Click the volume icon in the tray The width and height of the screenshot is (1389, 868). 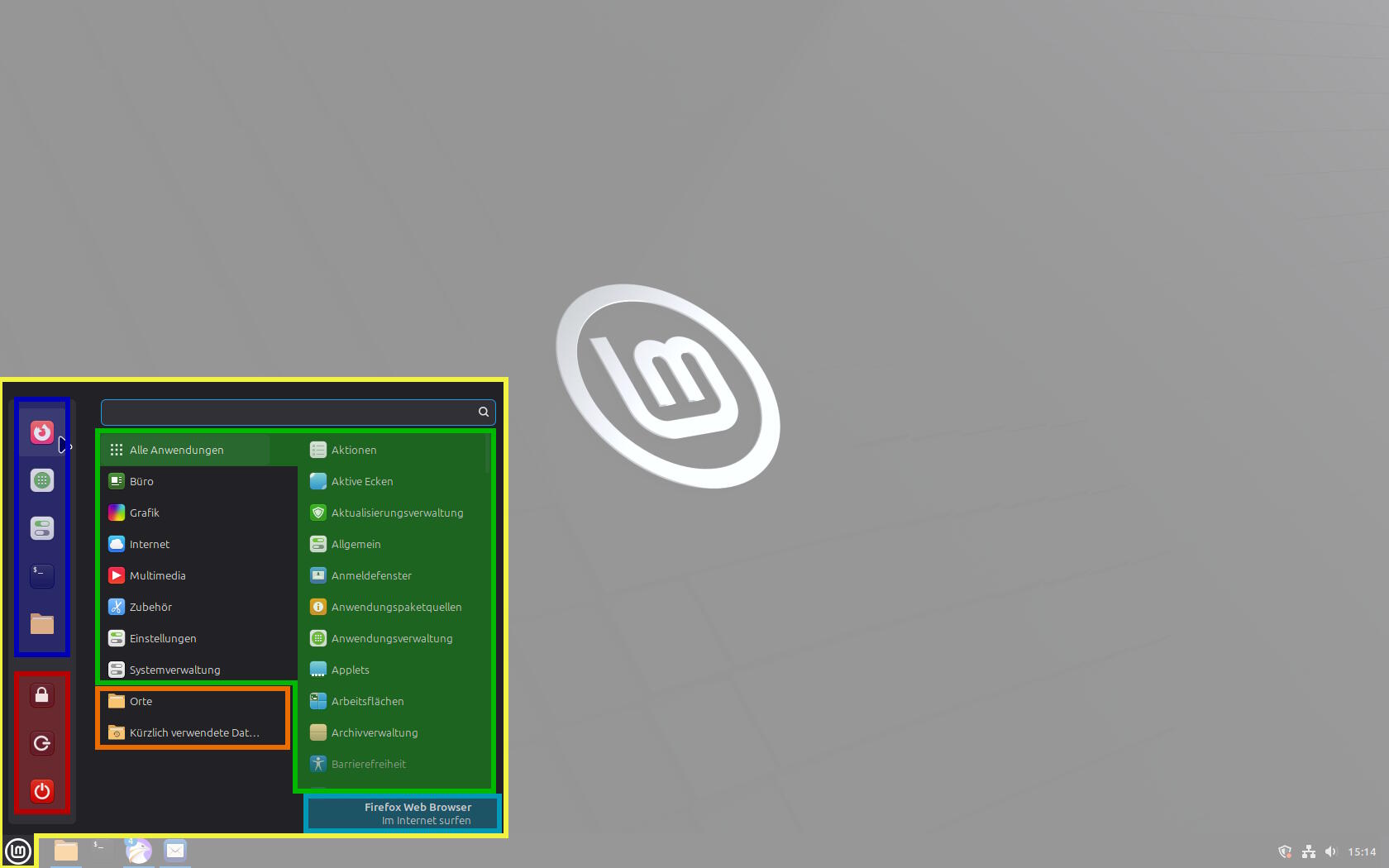click(x=1330, y=851)
